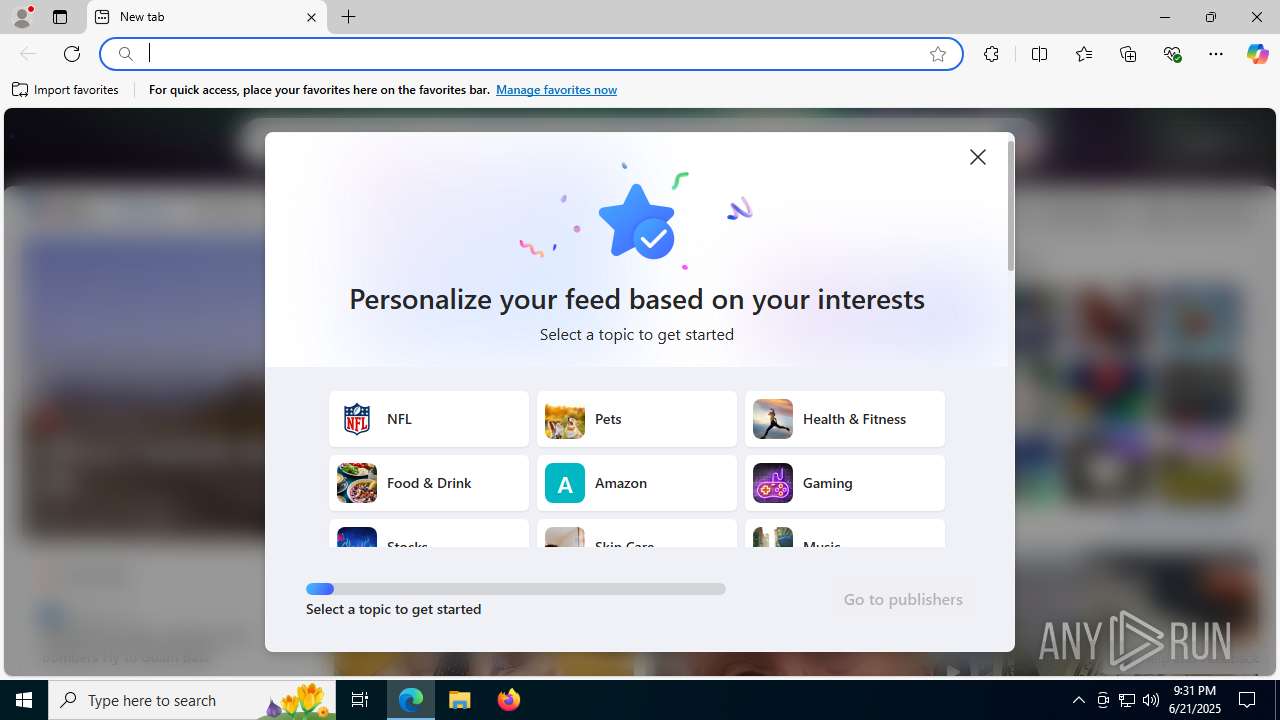The height and width of the screenshot is (720, 1280).
Task: Select the Pets topic
Action: click(x=637, y=419)
